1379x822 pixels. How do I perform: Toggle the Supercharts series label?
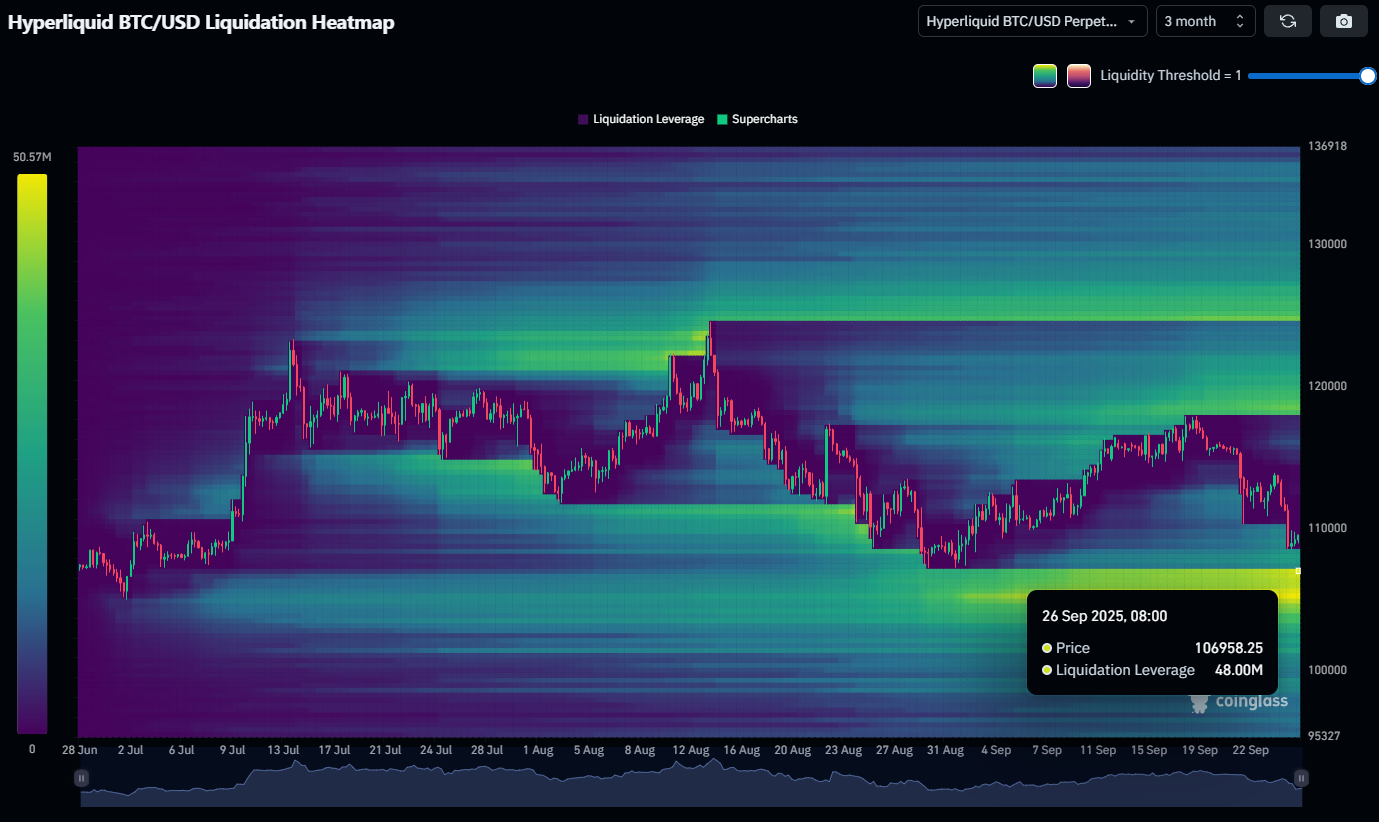[x=764, y=119]
